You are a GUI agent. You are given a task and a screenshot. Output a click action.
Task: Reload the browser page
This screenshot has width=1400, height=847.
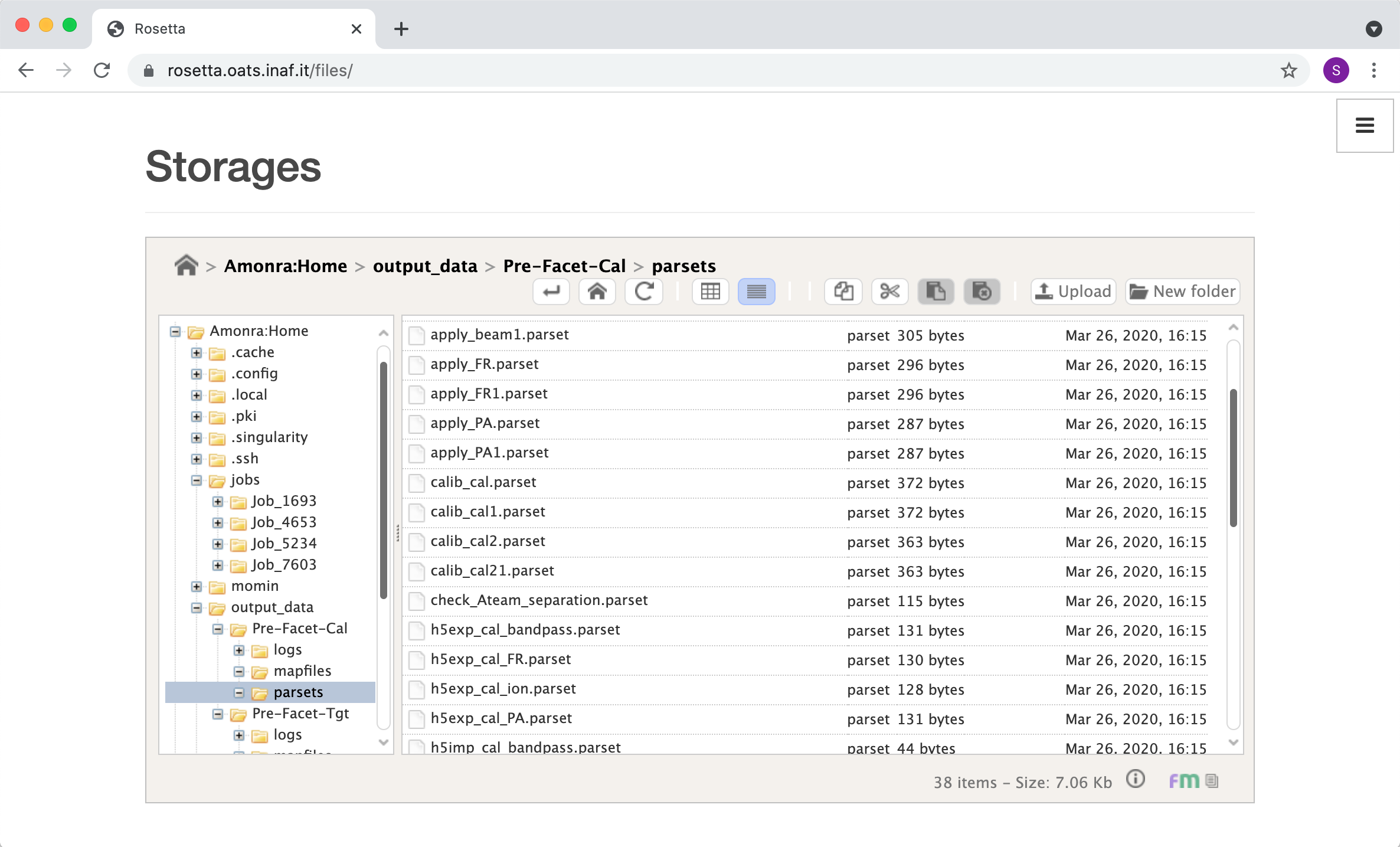(x=102, y=70)
